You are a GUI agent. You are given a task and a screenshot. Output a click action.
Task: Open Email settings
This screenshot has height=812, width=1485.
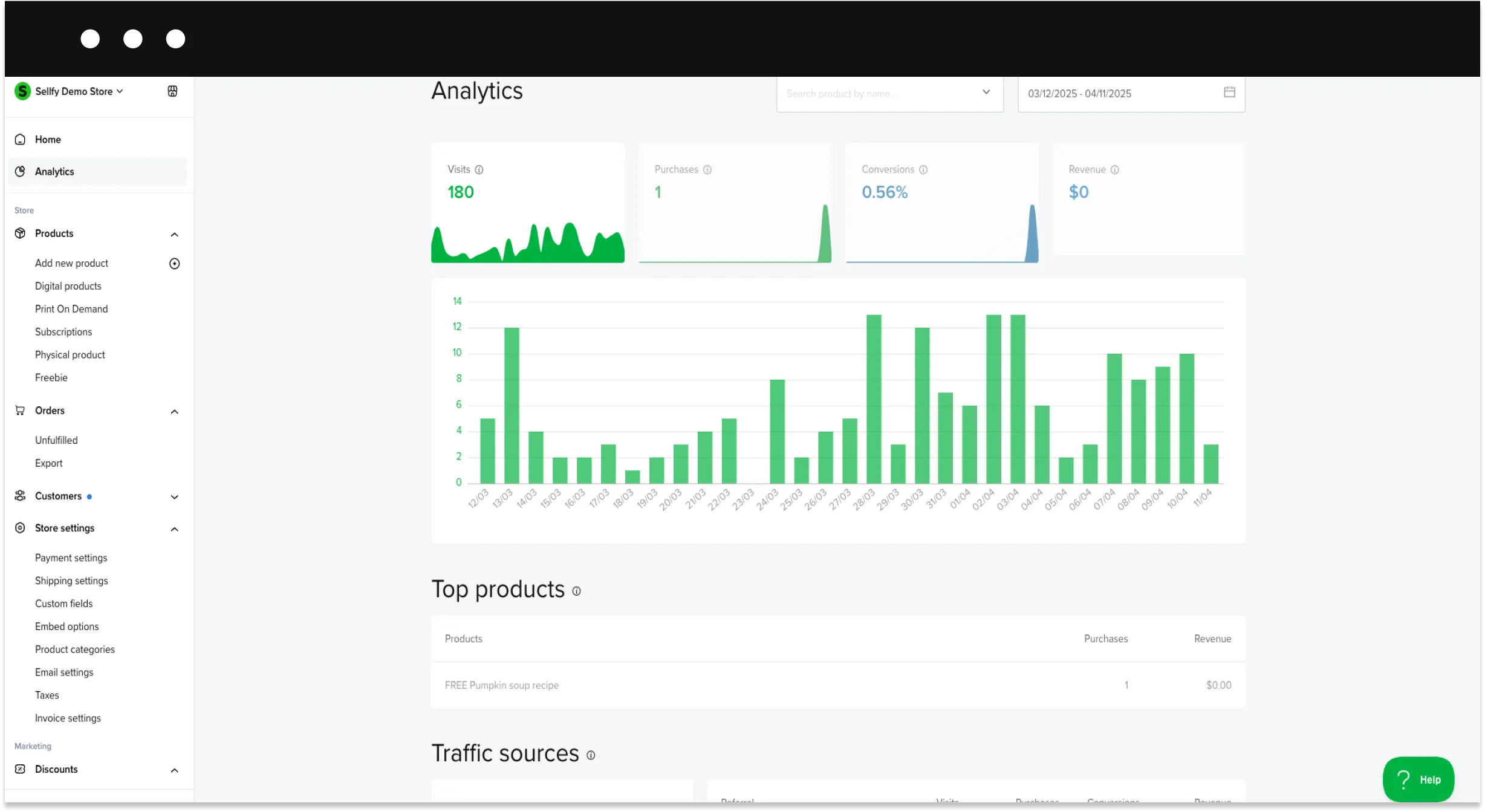tap(64, 673)
